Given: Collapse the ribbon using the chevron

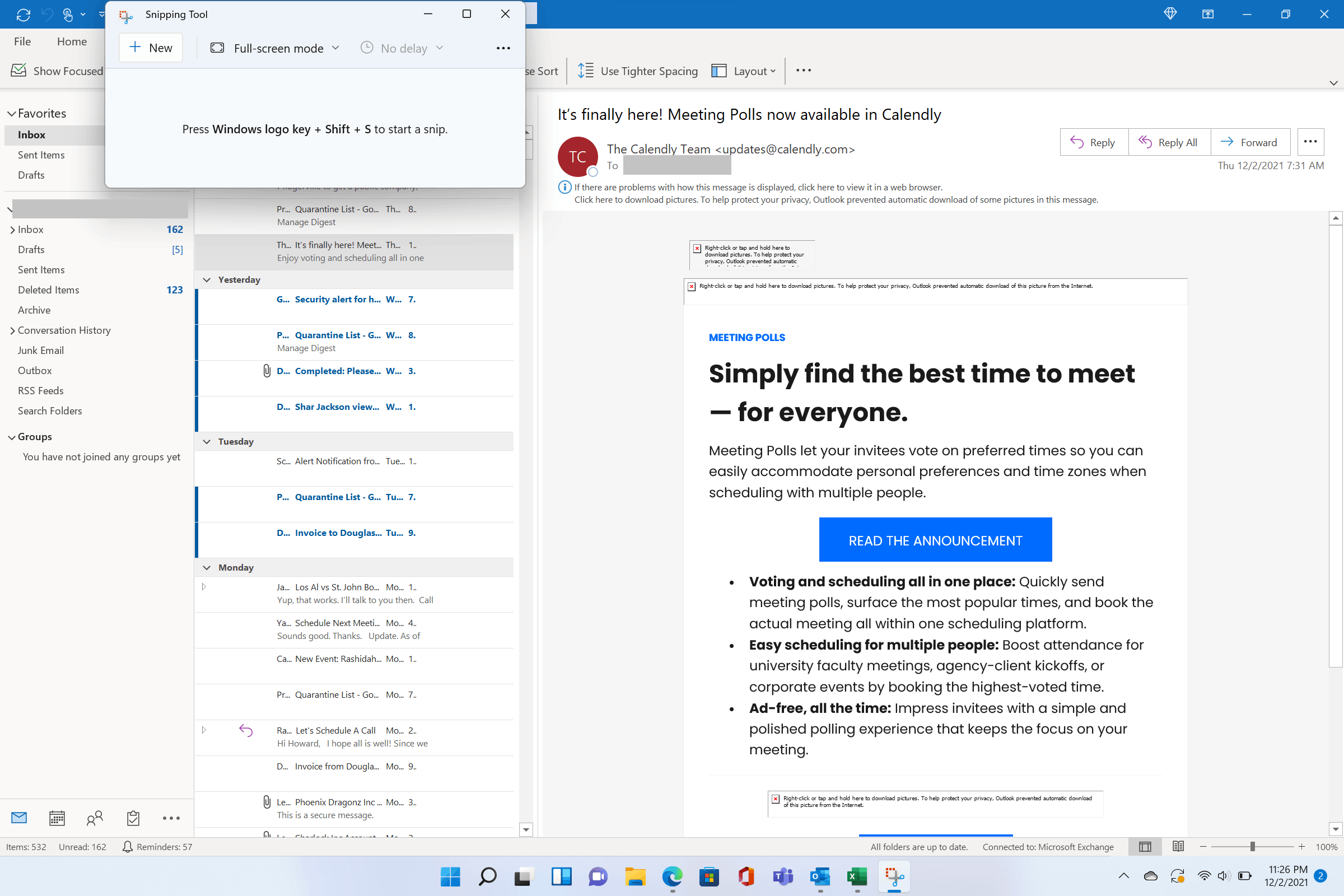Looking at the screenshot, I should (1333, 83).
